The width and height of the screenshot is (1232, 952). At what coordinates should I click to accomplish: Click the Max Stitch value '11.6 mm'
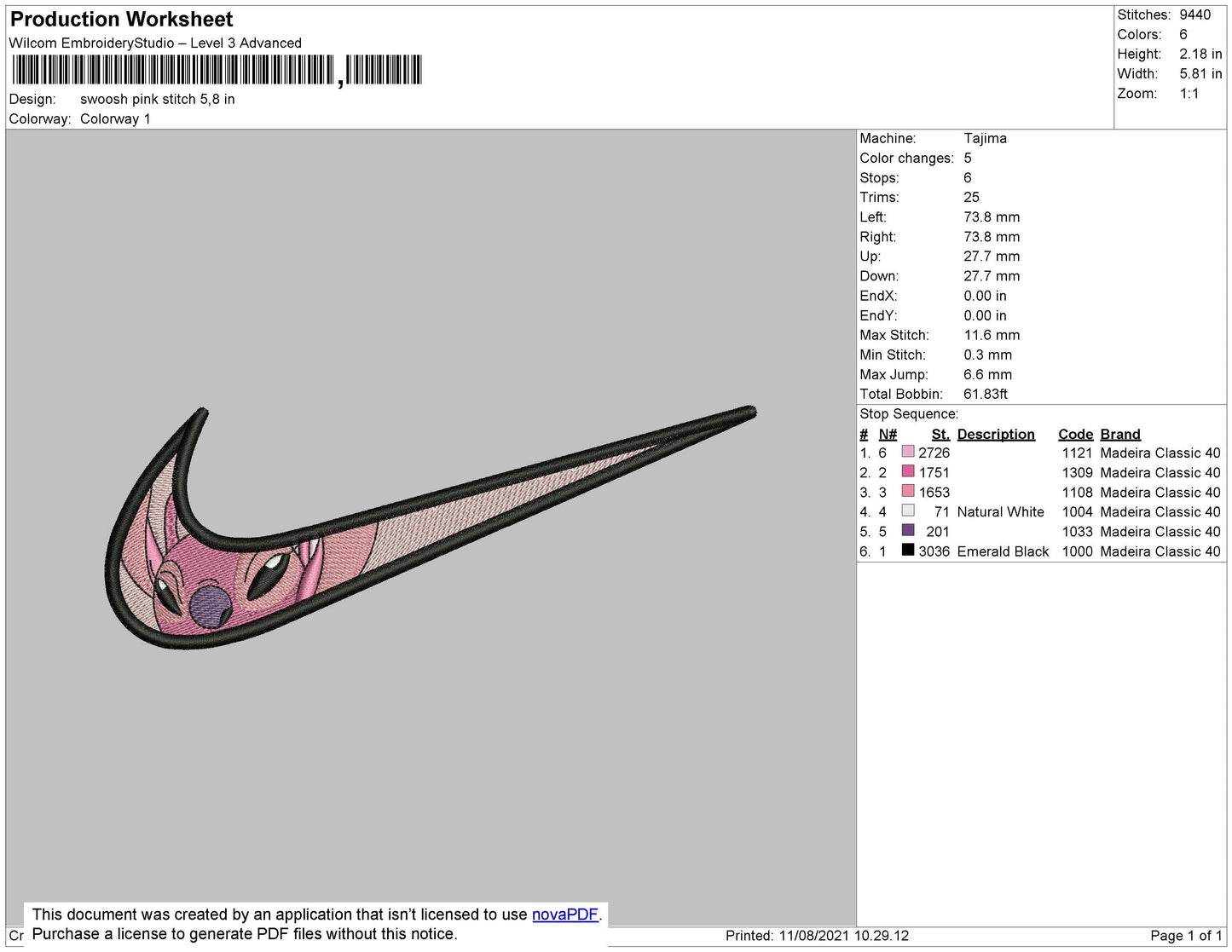pos(992,336)
